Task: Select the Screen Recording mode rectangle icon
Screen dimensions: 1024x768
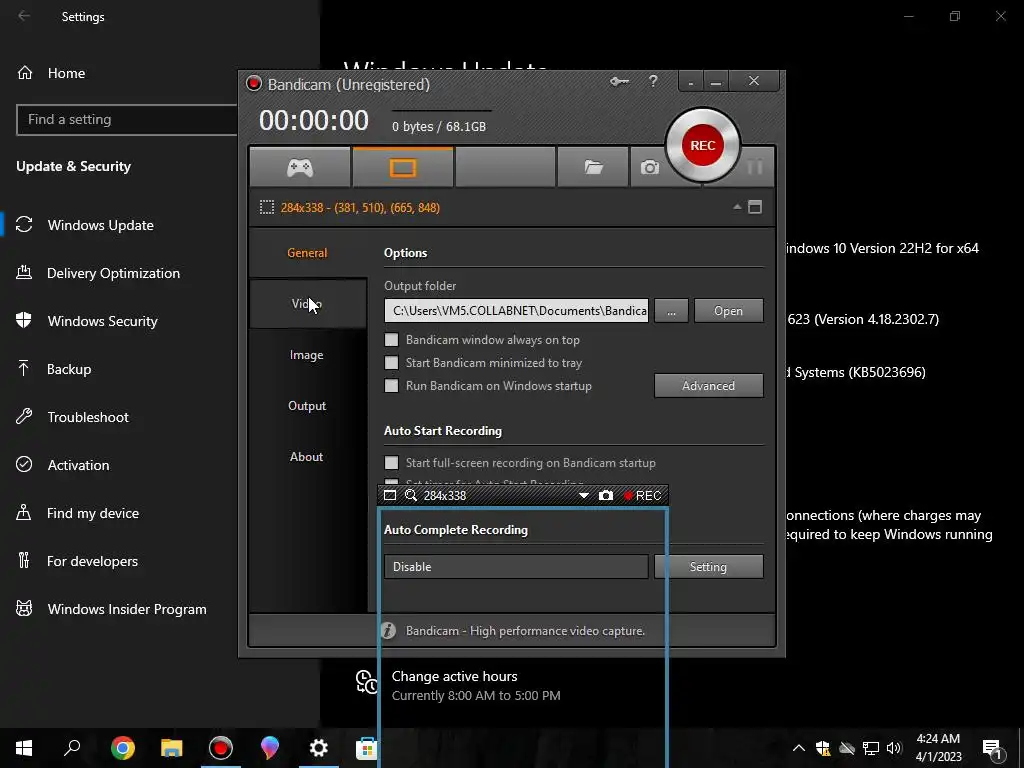Action: pyautogui.click(x=403, y=168)
